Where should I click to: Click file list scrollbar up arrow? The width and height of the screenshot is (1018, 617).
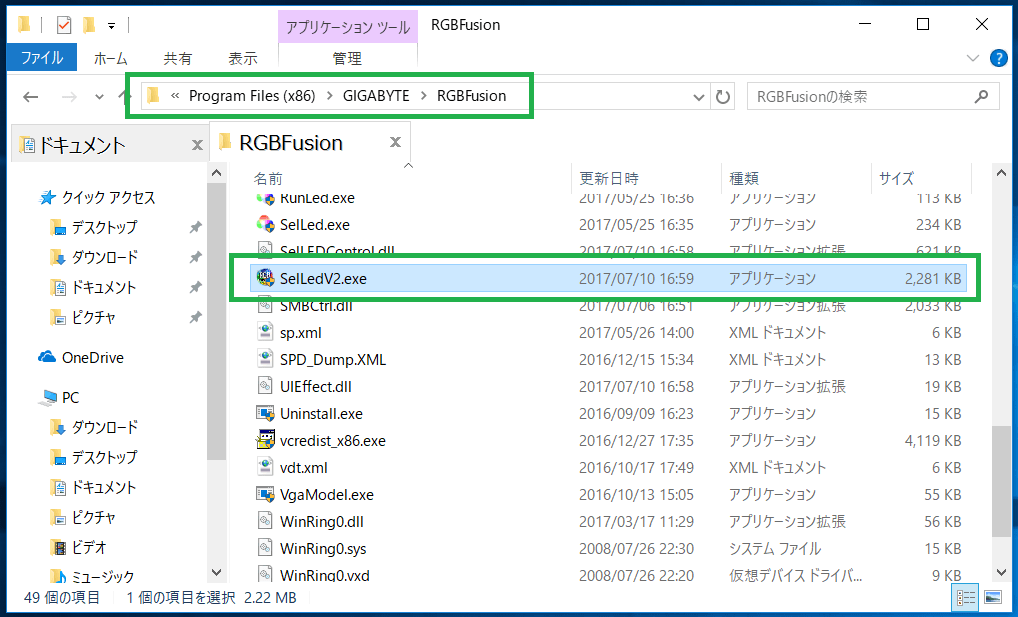pos(1001,173)
